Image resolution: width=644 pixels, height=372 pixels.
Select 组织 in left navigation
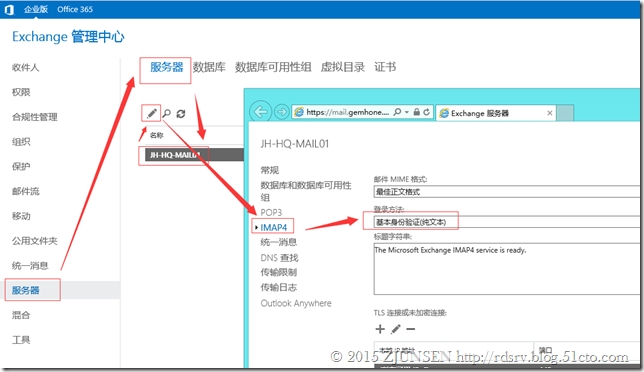(21, 142)
